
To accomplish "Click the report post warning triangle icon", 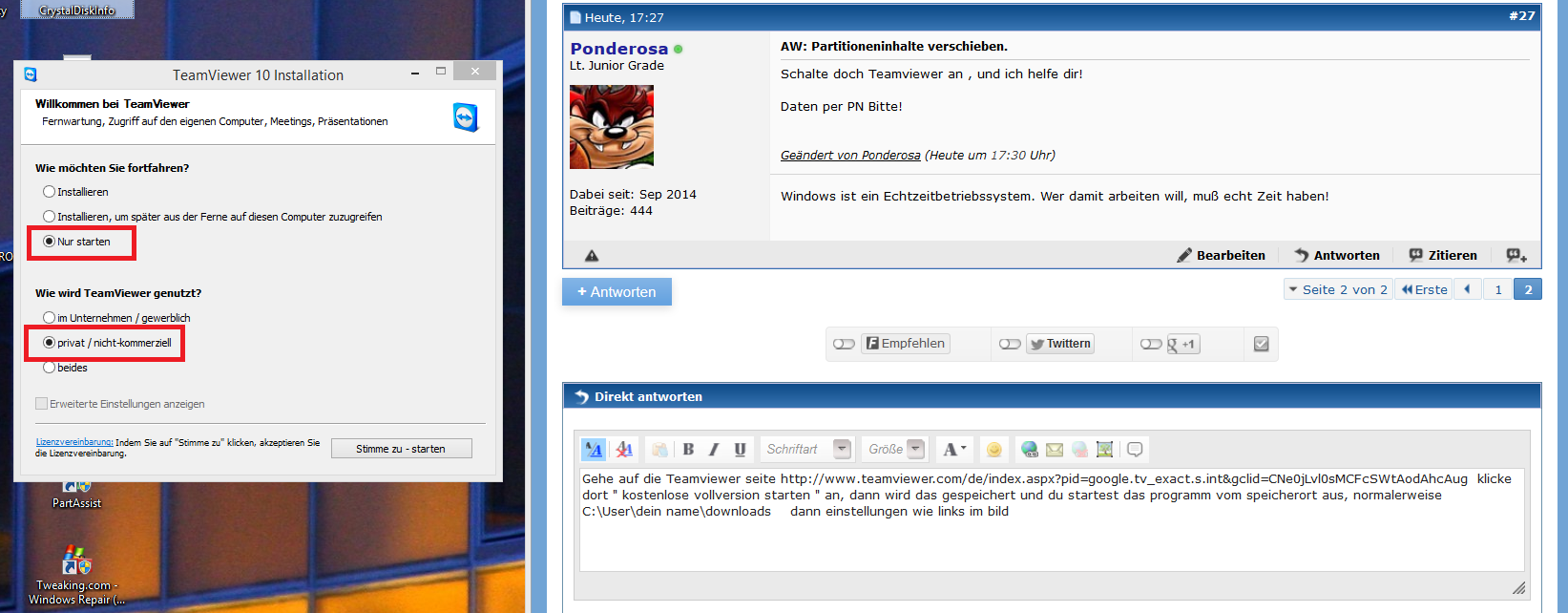I will (x=592, y=255).
